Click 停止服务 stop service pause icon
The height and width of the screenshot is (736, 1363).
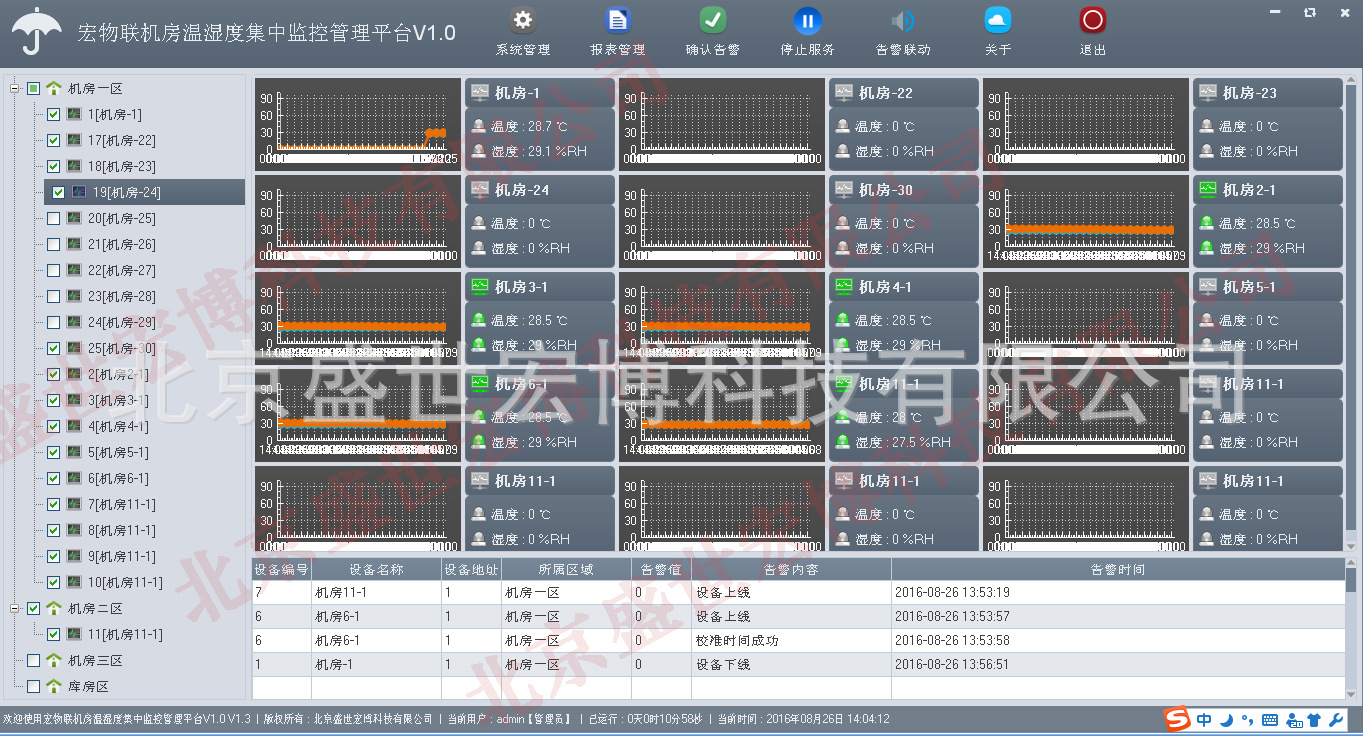807,20
